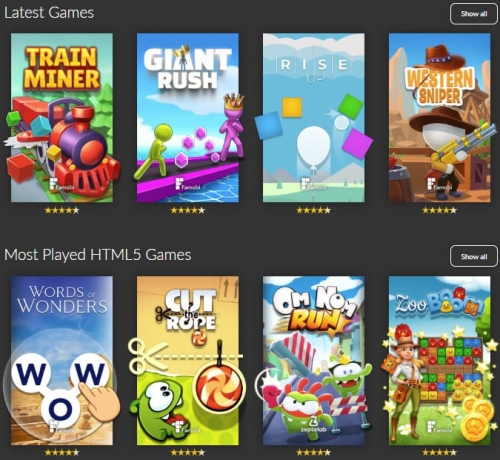Click star rating under Train Miner
Screen dimensions: 500x460
click(62, 210)
